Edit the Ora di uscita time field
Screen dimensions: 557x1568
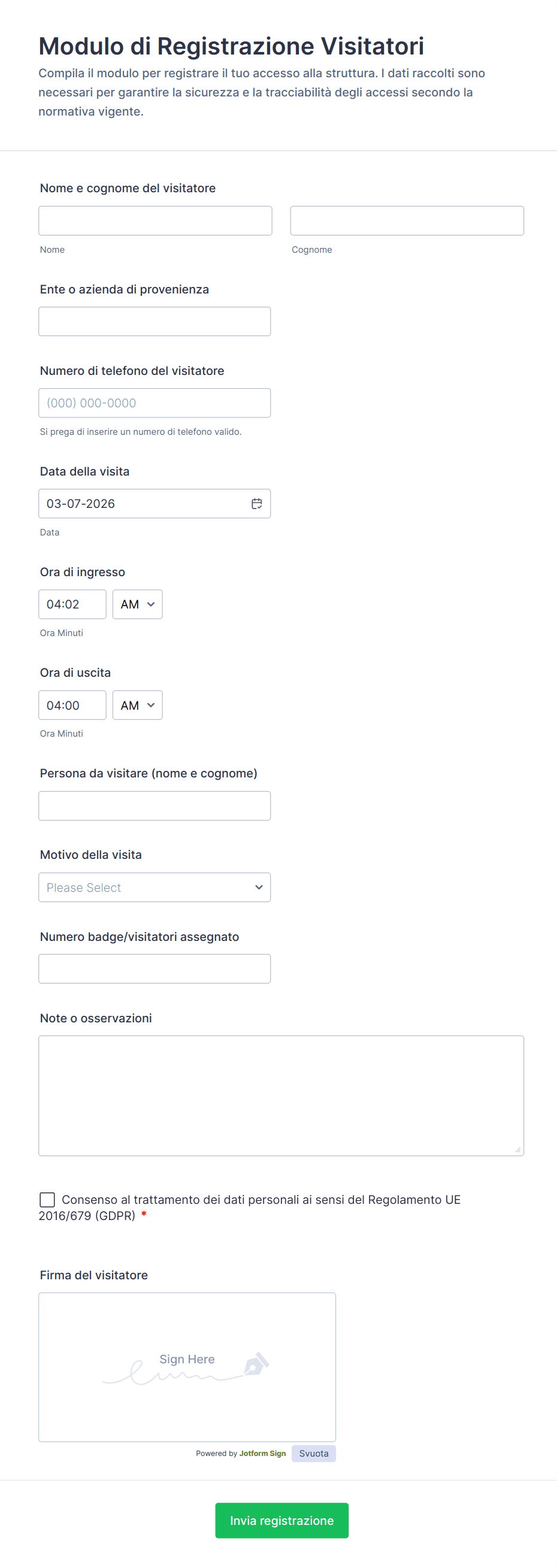[72, 705]
